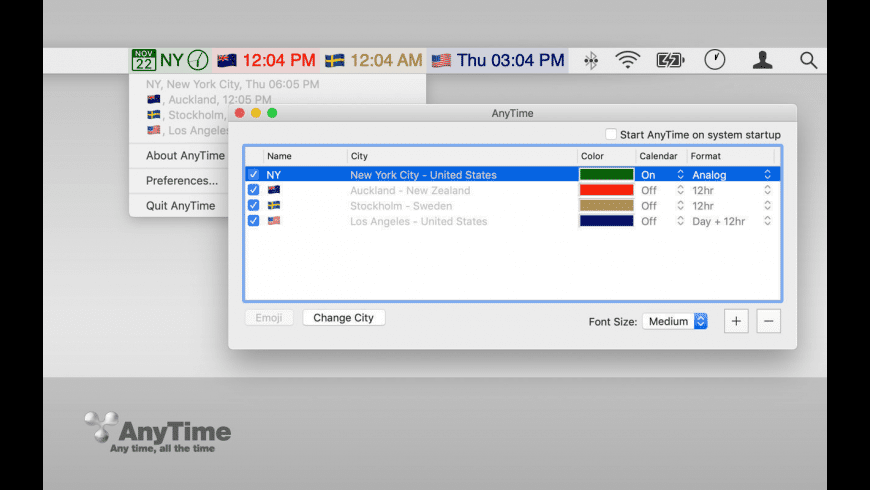Open the user account menu icon
870x490 pixels.
click(762, 60)
